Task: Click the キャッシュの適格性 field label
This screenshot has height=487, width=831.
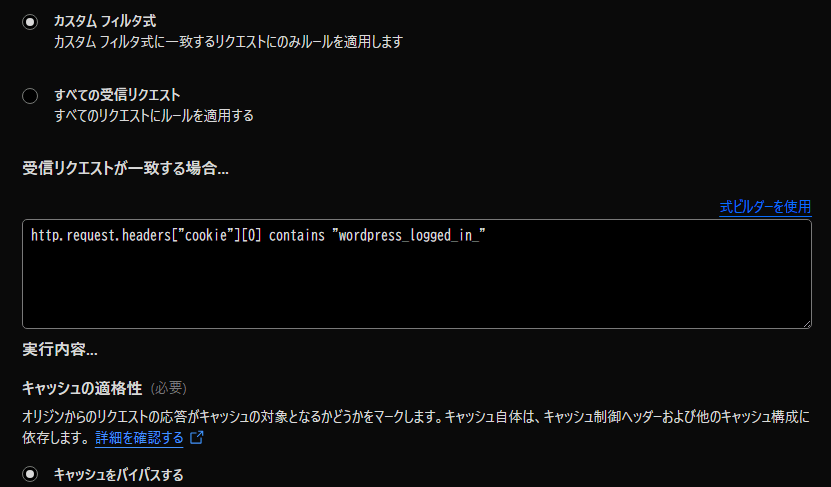Action: pyautogui.click(x=83, y=387)
